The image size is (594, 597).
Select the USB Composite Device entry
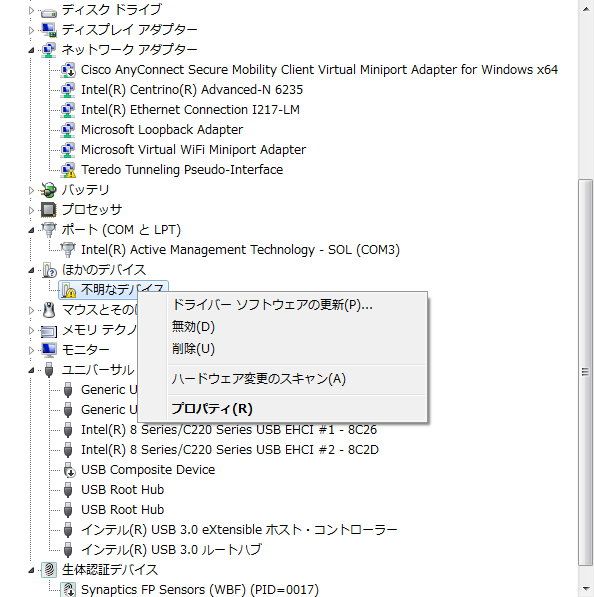(148, 470)
